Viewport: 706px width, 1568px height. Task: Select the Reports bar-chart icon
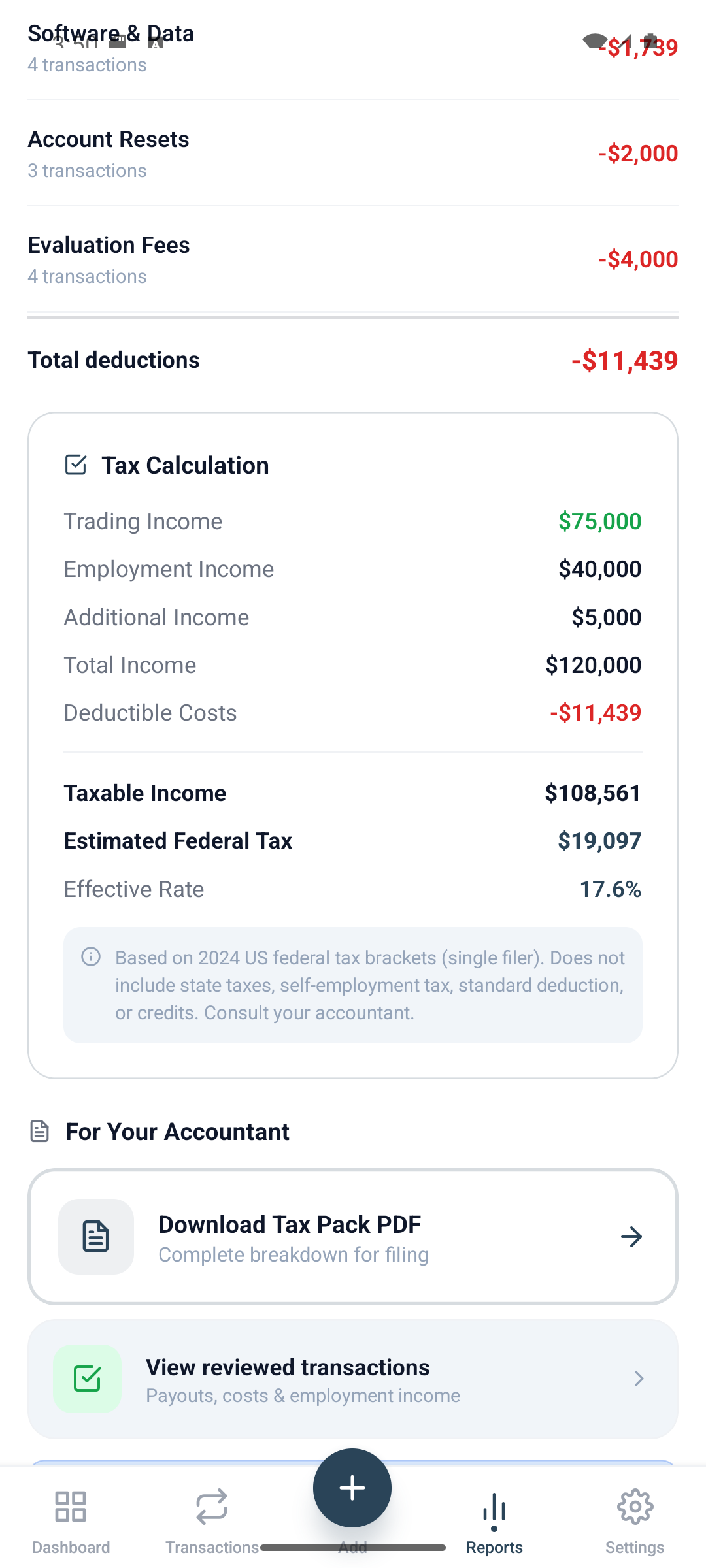[494, 1506]
